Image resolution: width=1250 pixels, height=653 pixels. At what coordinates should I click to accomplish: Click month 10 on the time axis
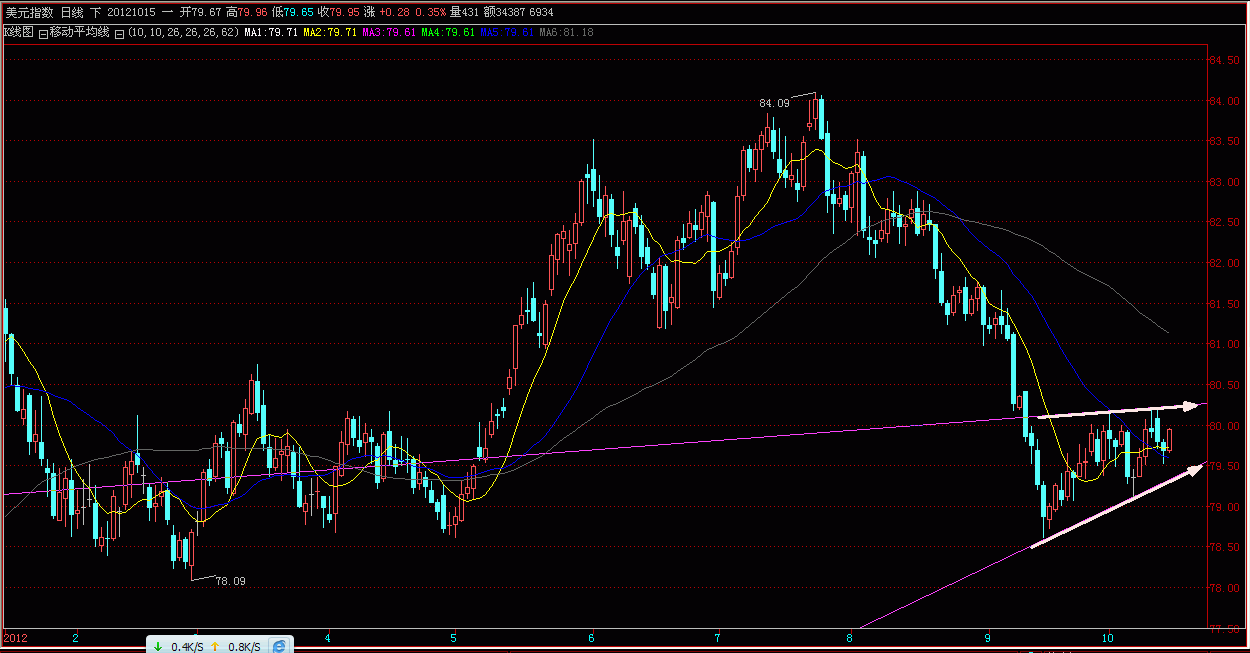click(1107, 637)
